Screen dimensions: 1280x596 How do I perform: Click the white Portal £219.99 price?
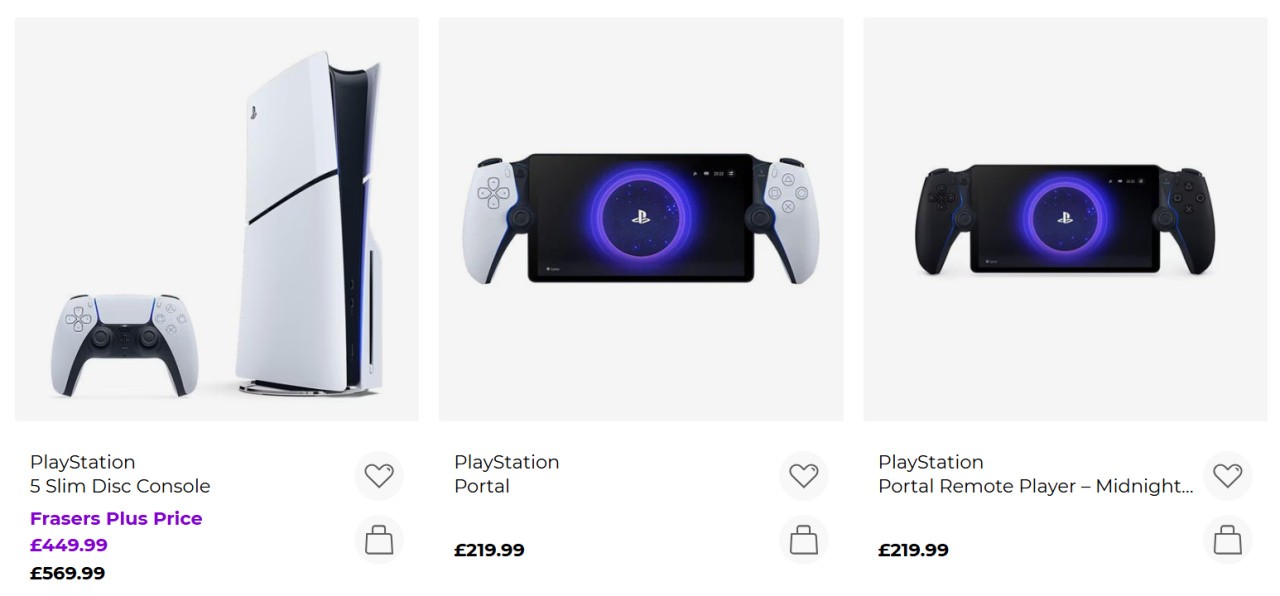pyautogui.click(x=489, y=550)
